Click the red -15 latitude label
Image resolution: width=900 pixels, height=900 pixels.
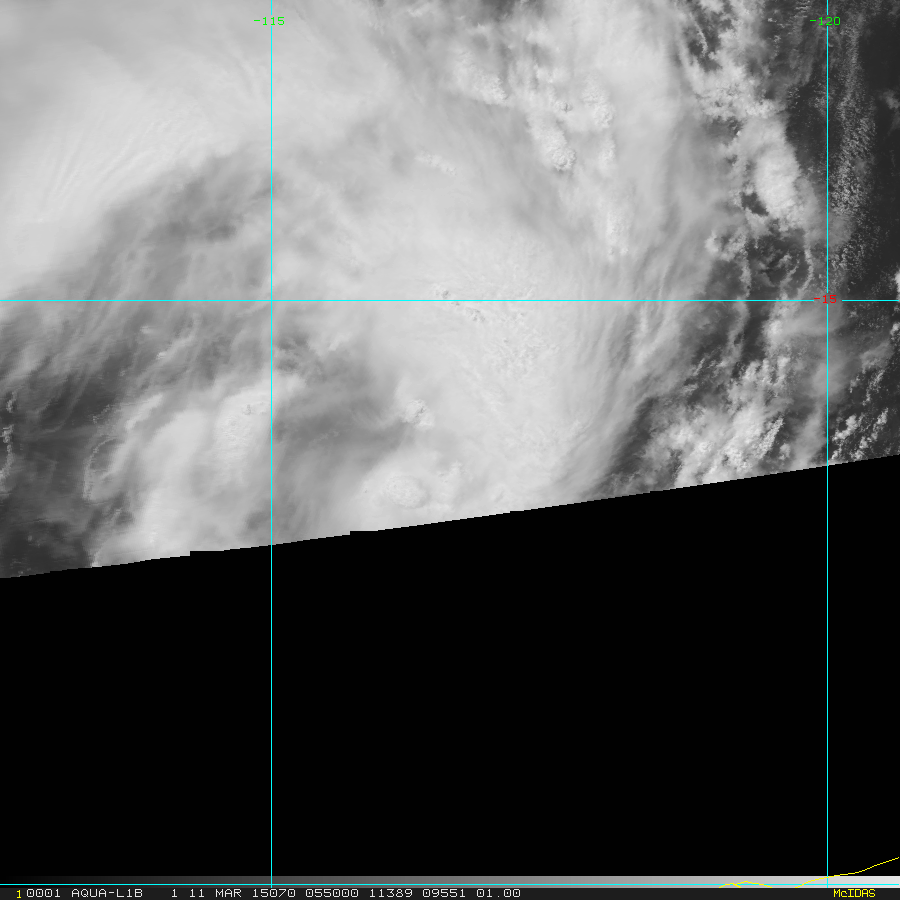825,299
